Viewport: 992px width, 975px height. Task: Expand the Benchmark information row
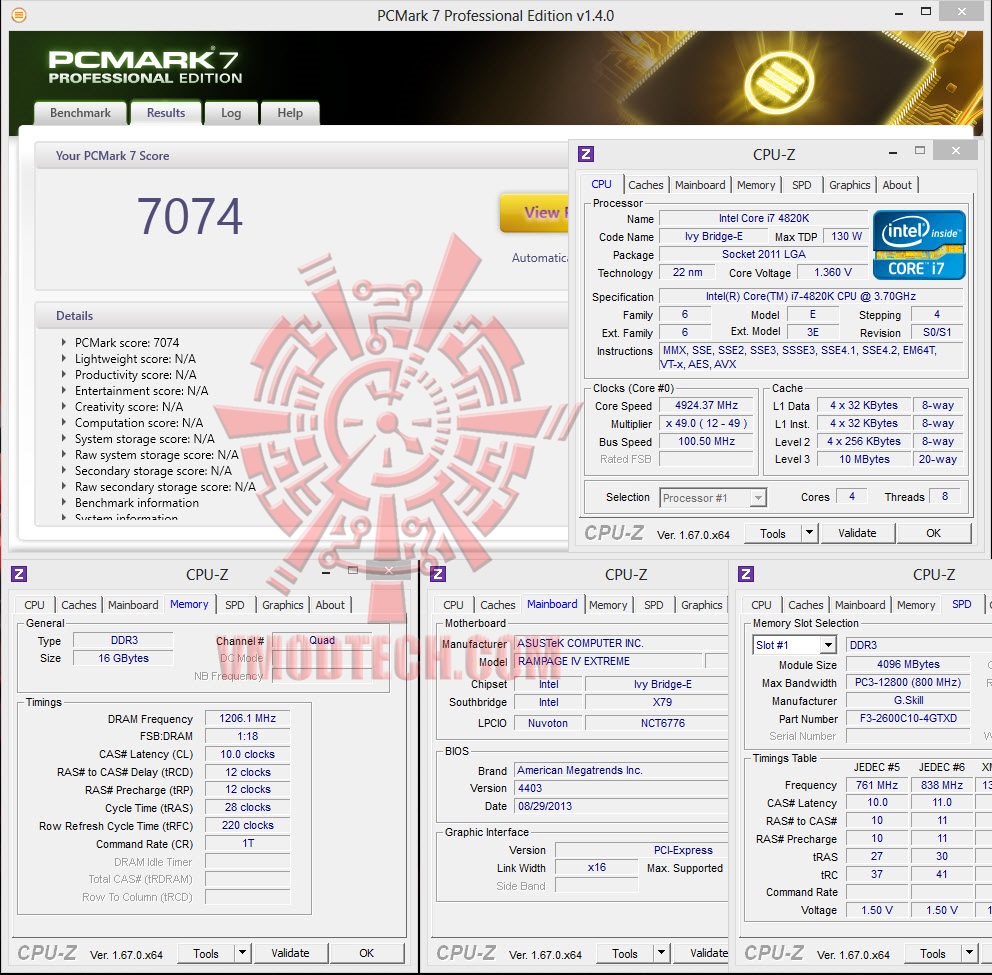63,502
